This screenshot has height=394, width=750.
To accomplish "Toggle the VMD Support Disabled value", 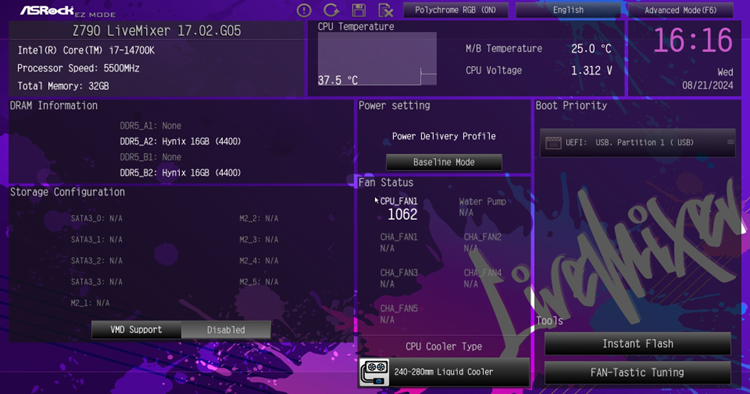I will [226, 330].
